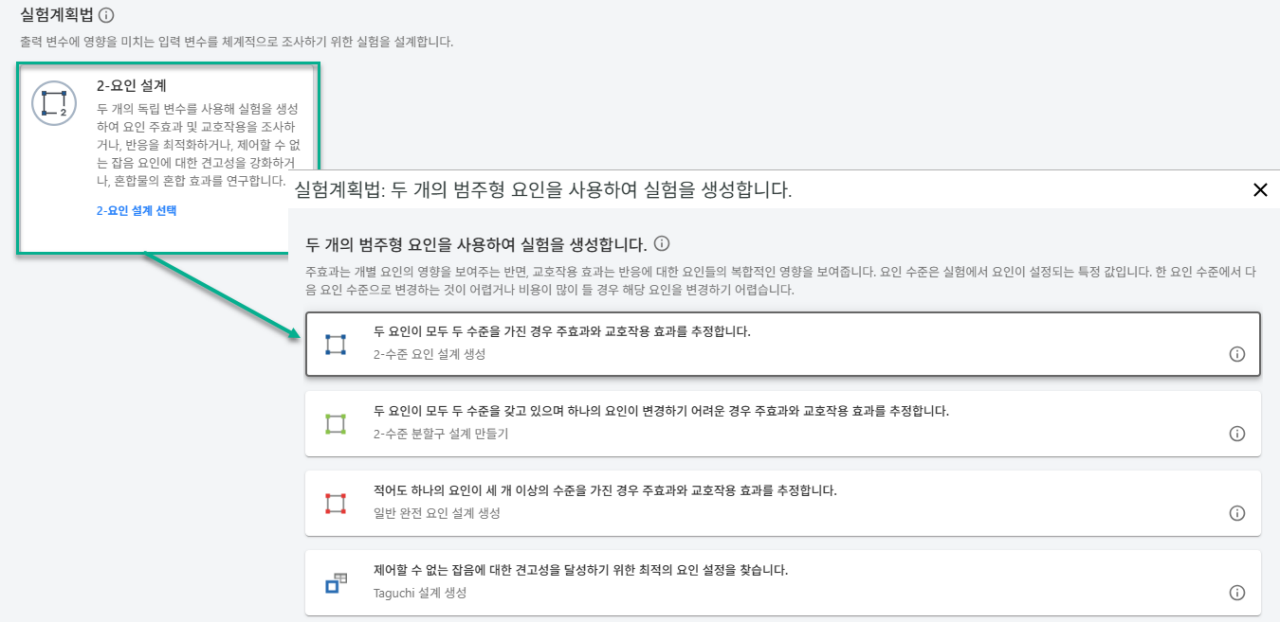Select the 2-수준 요인 설계 square icon
This screenshot has height=622, width=1280.
(x=337, y=345)
